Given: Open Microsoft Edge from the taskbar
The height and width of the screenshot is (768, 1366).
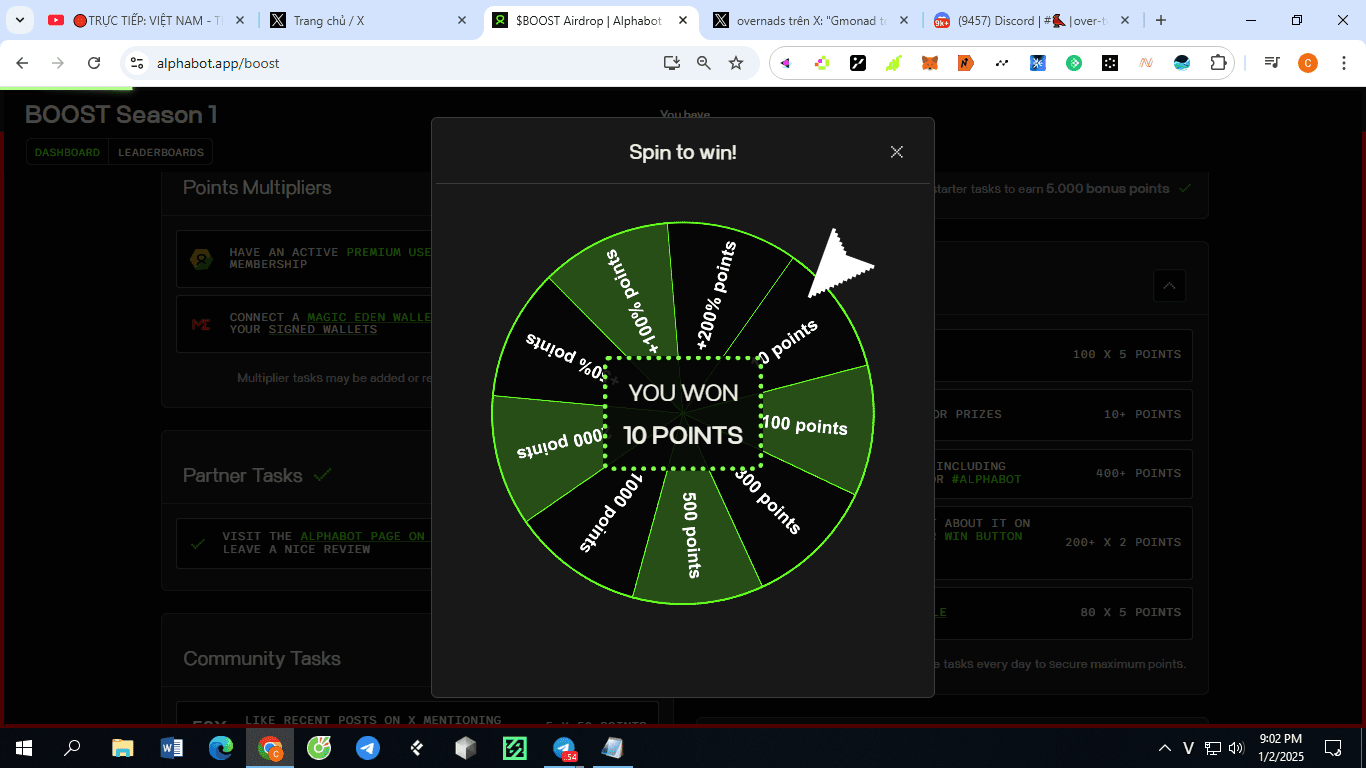Looking at the screenshot, I should click(221, 747).
